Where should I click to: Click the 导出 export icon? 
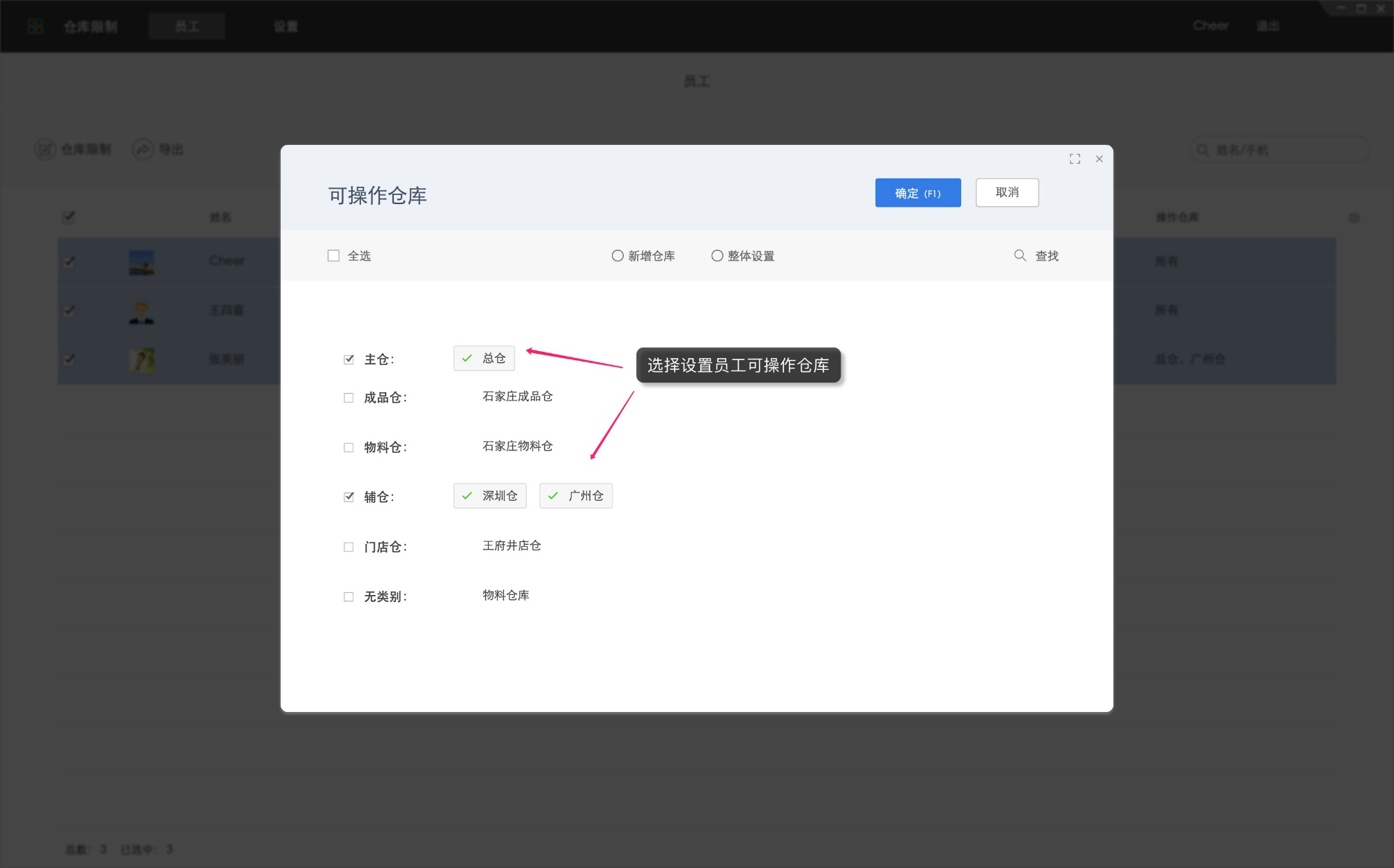click(x=143, y=149)
